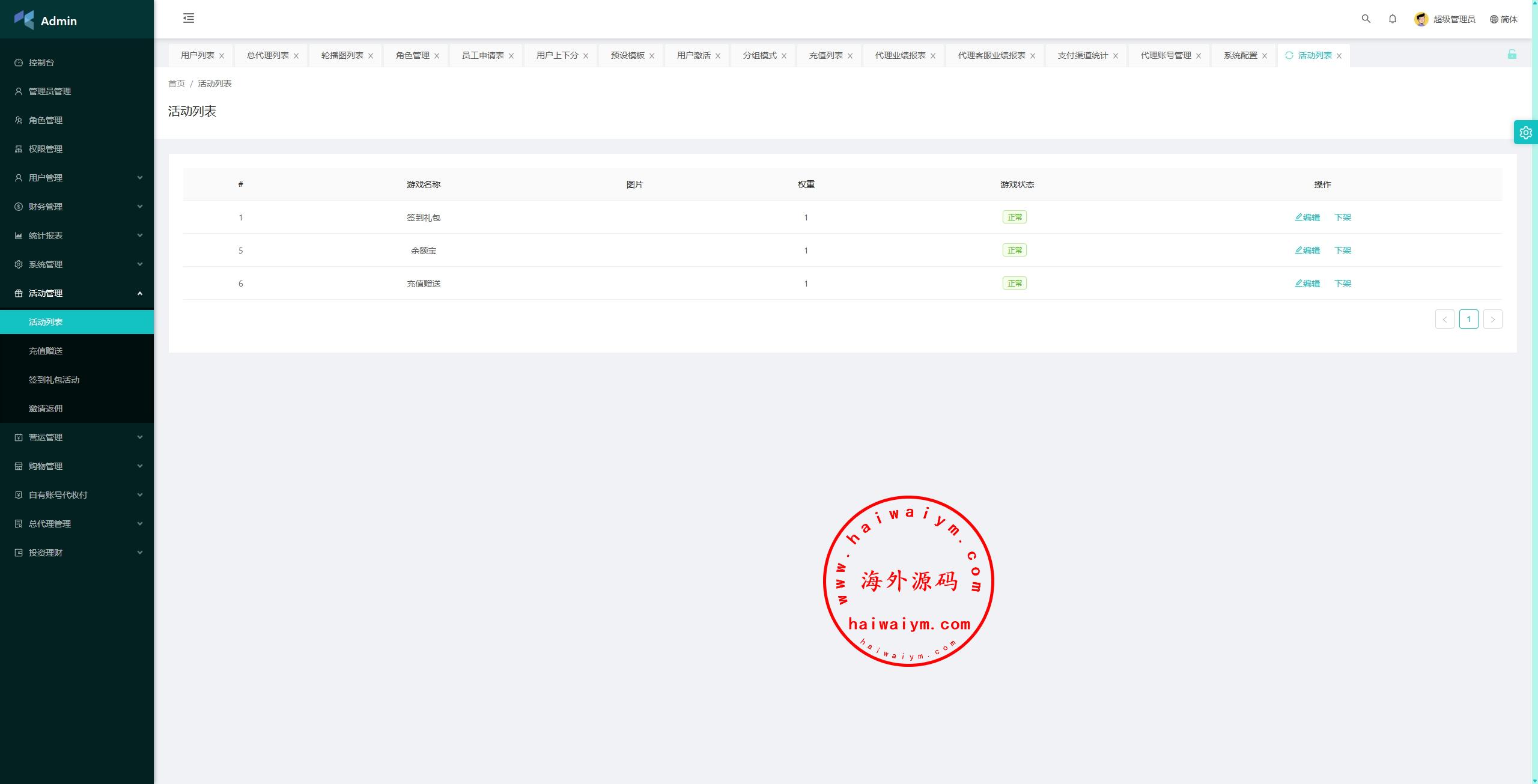Open the teal settings gear panel
The width and height of the screenshot is (1538, 784).
pyautogui.click(x=1525, y=133)
